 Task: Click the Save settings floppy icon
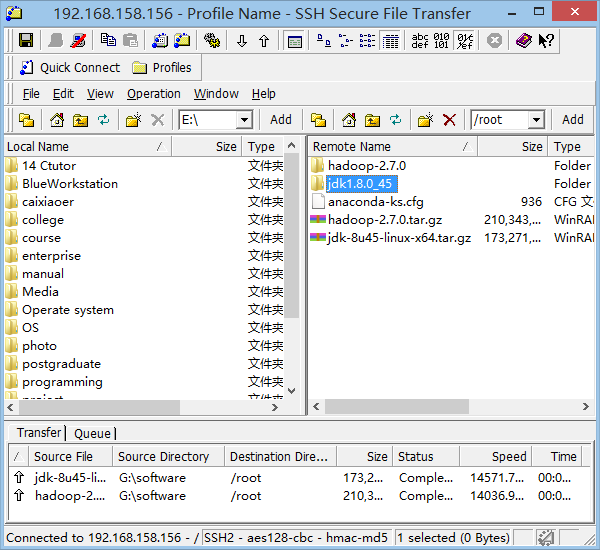pos(26,41)
